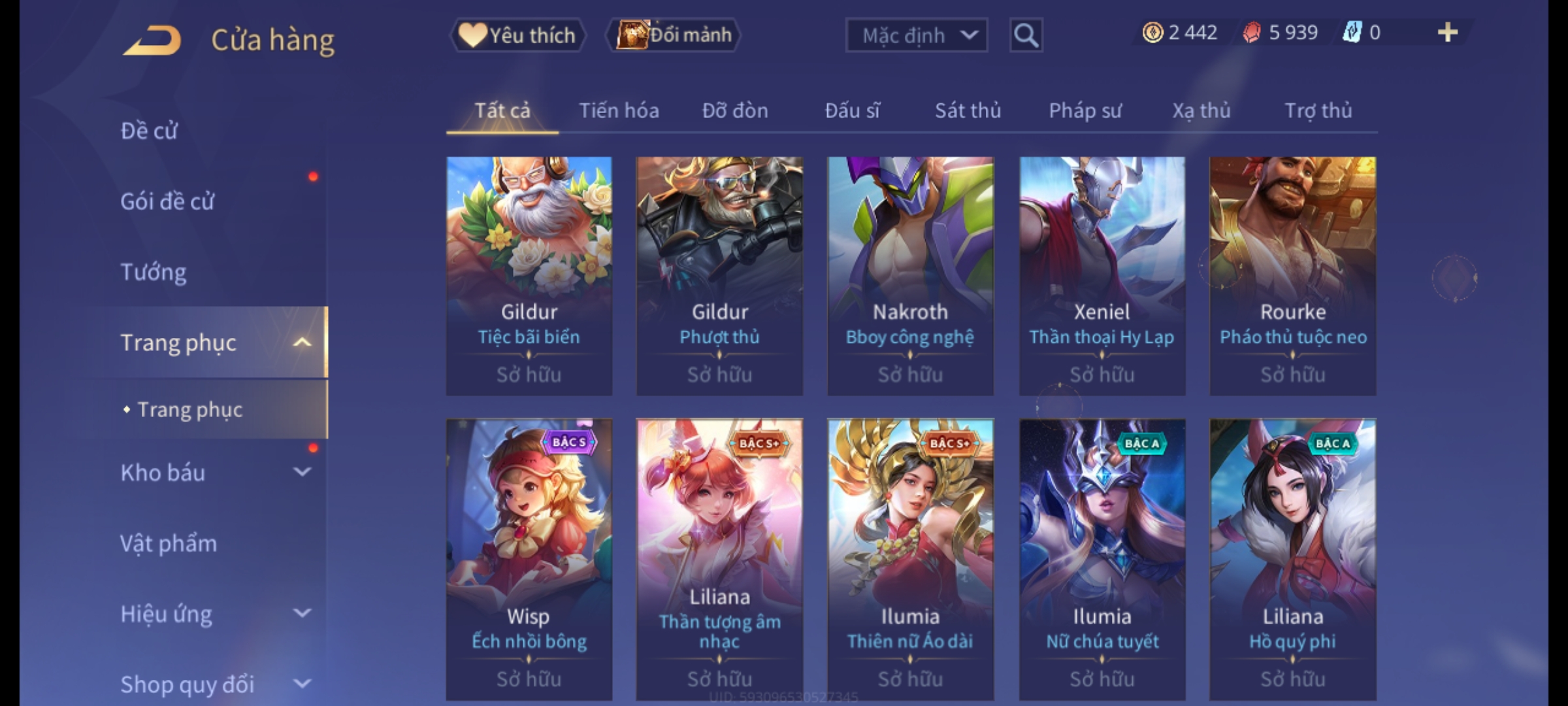Tap the back arrow icon
1568x706 pixels.
pos(152,40)
